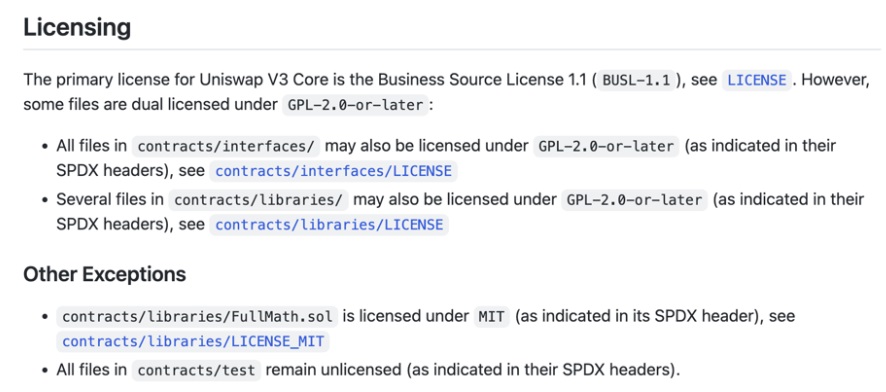
Task: Open contracts/interfaces/LICENSE link
Action: coord(333,171)
